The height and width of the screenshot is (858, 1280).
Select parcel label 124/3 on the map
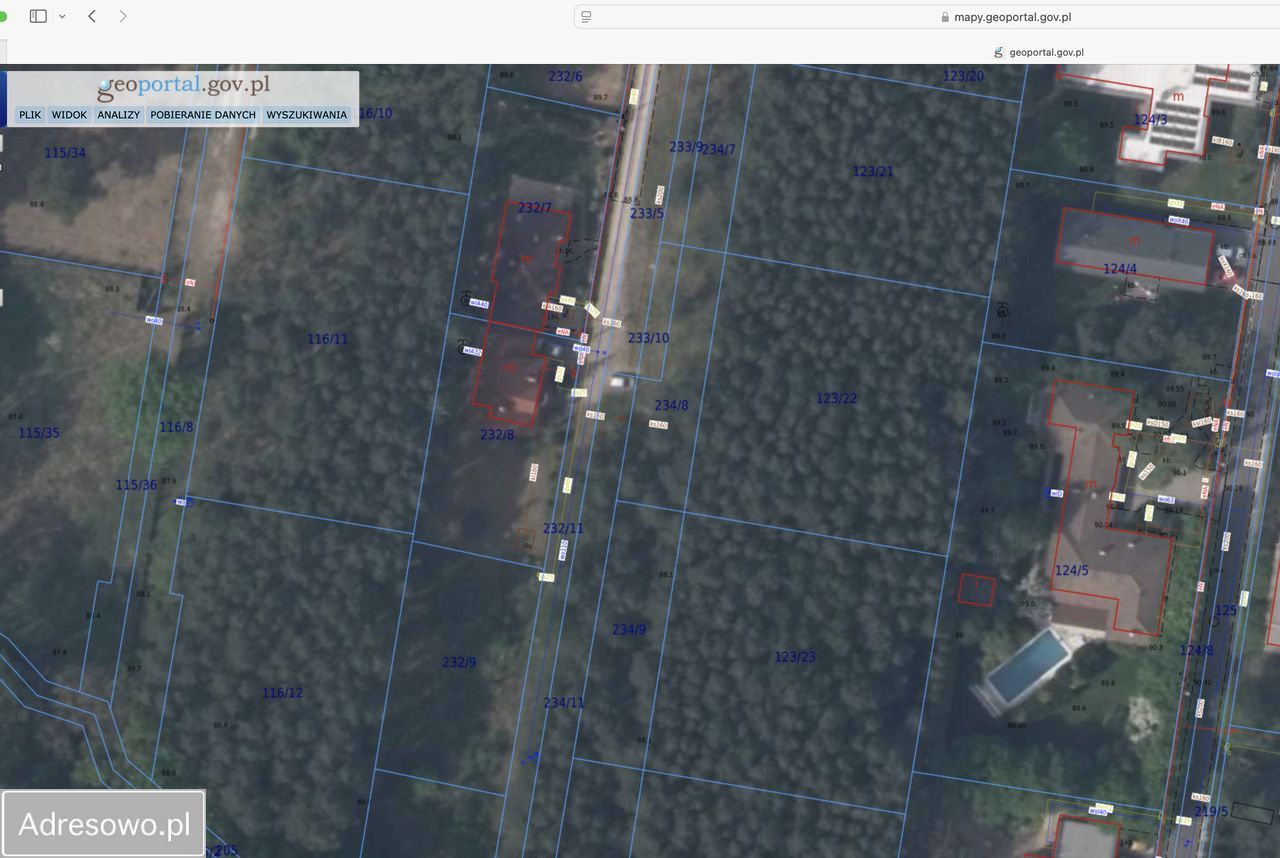coord(1150,119)
